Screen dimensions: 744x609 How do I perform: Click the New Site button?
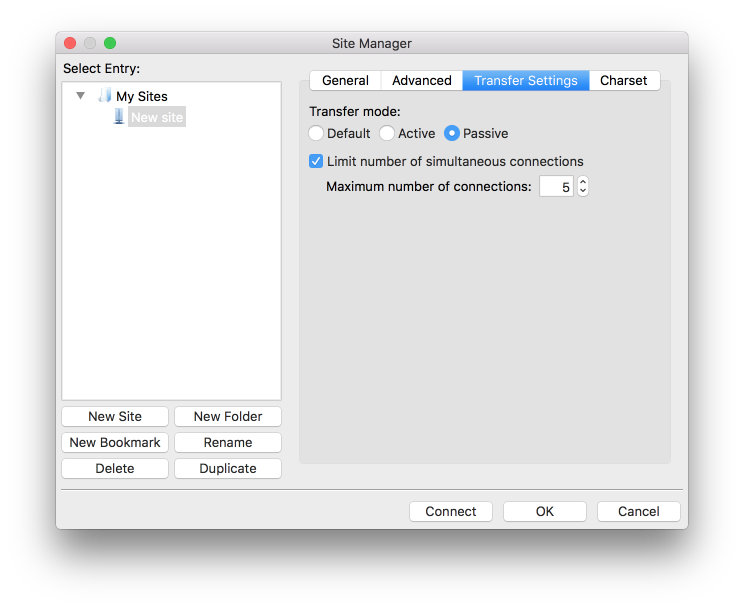coord(115,416)
